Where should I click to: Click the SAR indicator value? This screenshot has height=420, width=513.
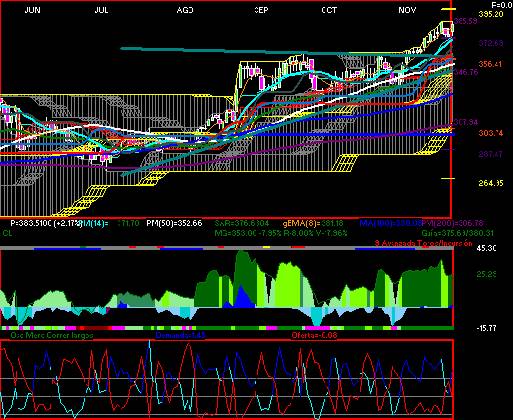[241, 223]
